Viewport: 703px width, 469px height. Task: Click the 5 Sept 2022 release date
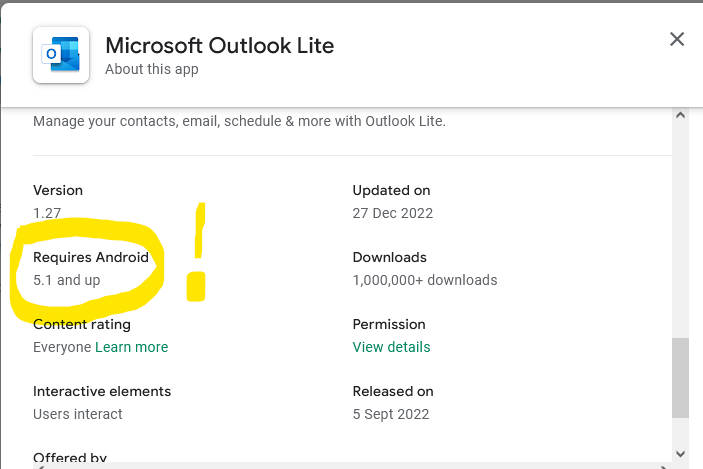click(x=391, y=414)
